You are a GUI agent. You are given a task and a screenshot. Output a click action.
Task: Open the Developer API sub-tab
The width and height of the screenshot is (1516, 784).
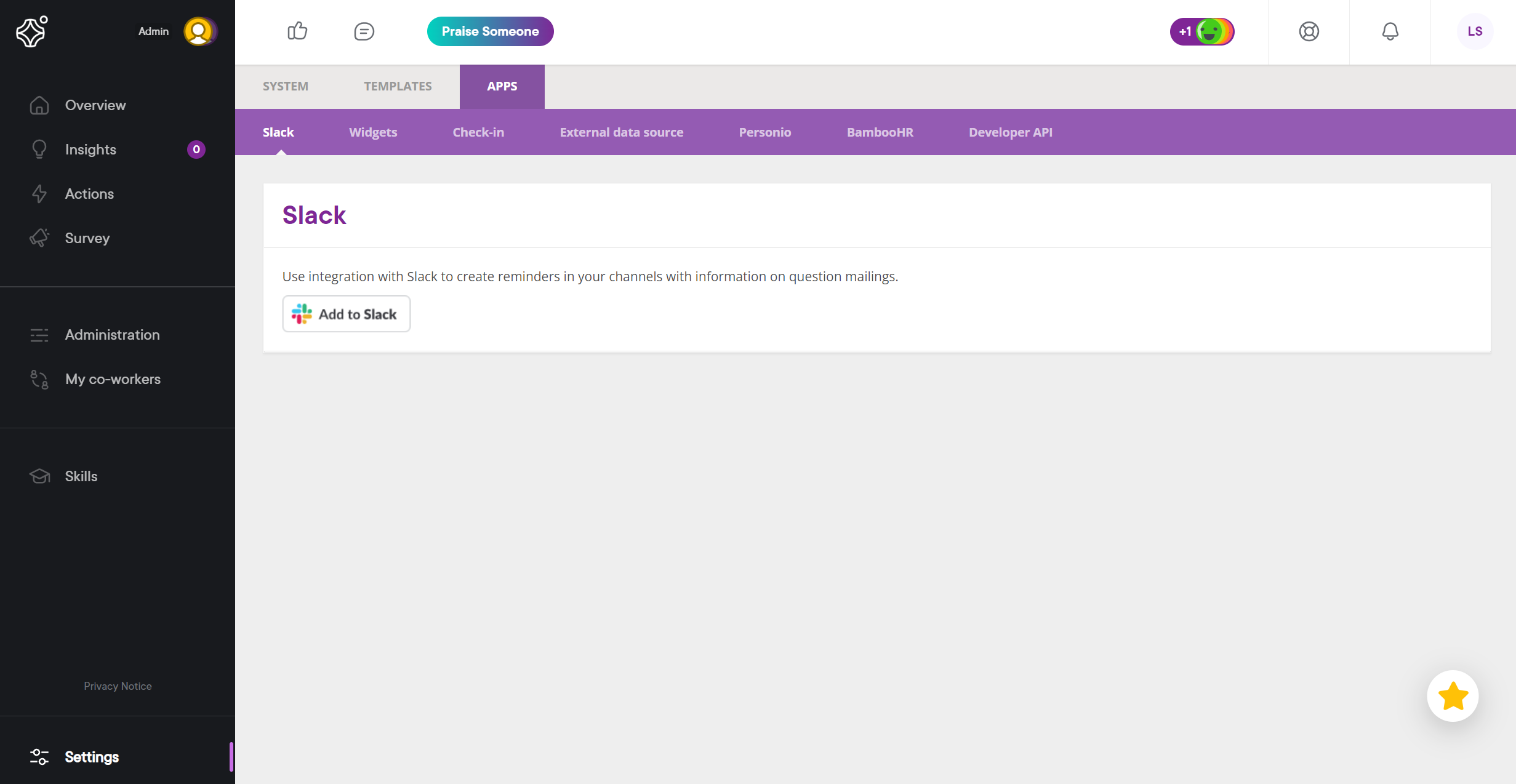(x=1011, y=132)
